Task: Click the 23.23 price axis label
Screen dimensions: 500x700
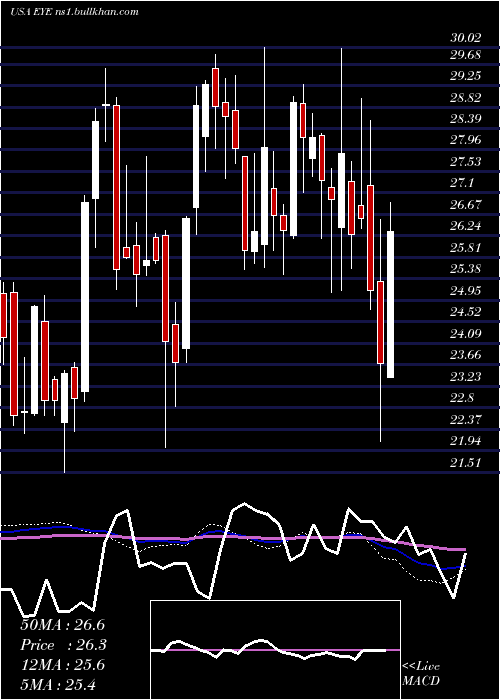Action: pyautogui.click(x=466, y=377)
